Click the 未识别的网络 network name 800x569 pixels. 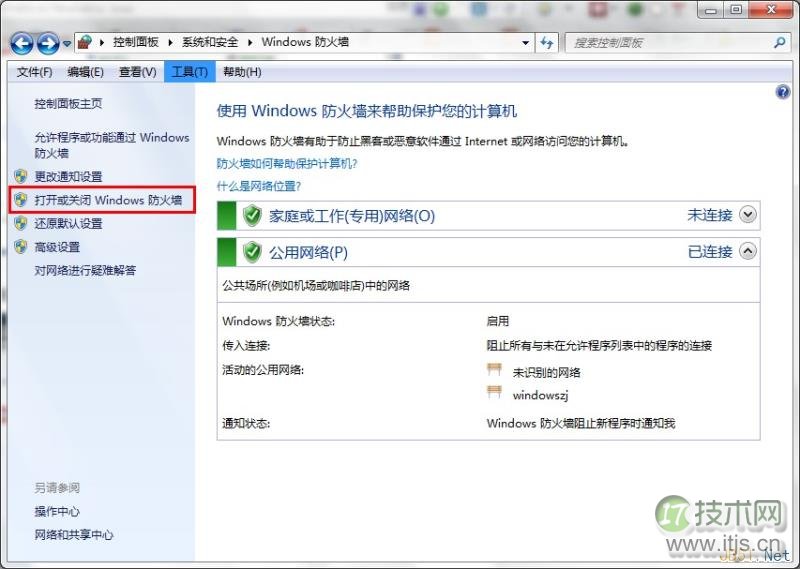click(x=546, y=373)
